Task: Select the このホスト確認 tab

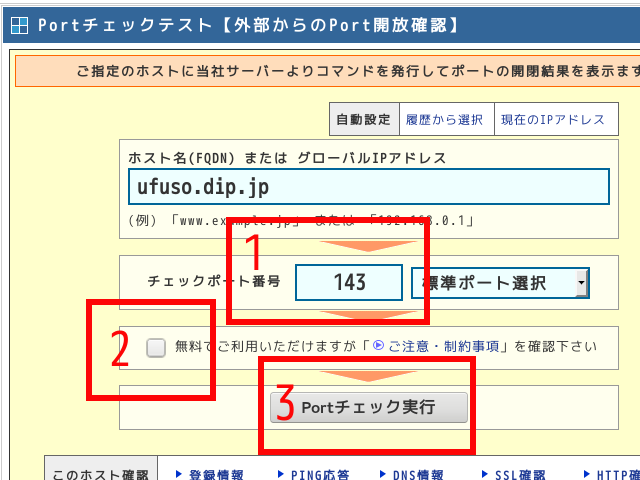Action: coord(99,474)
